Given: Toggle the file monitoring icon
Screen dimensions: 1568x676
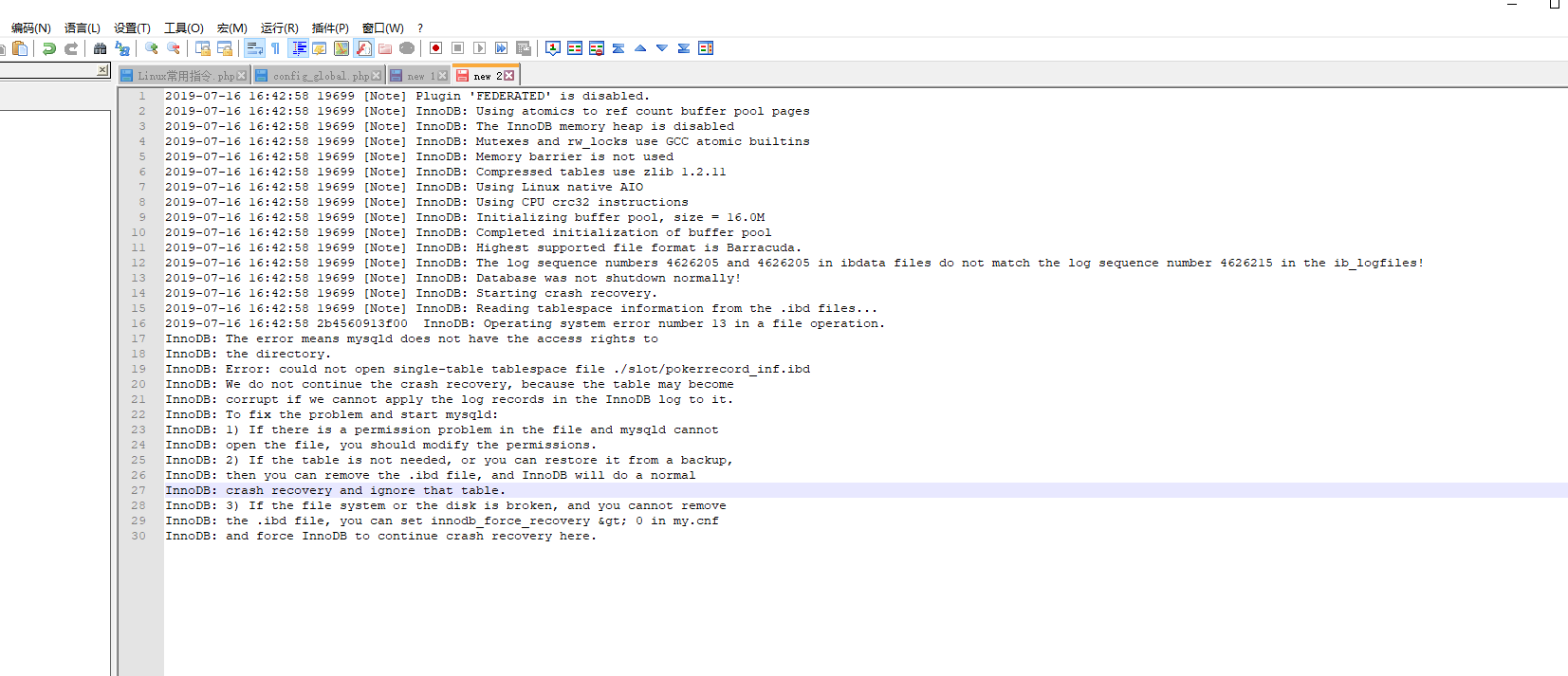Looking at the screenshot, I should point(407,48).
